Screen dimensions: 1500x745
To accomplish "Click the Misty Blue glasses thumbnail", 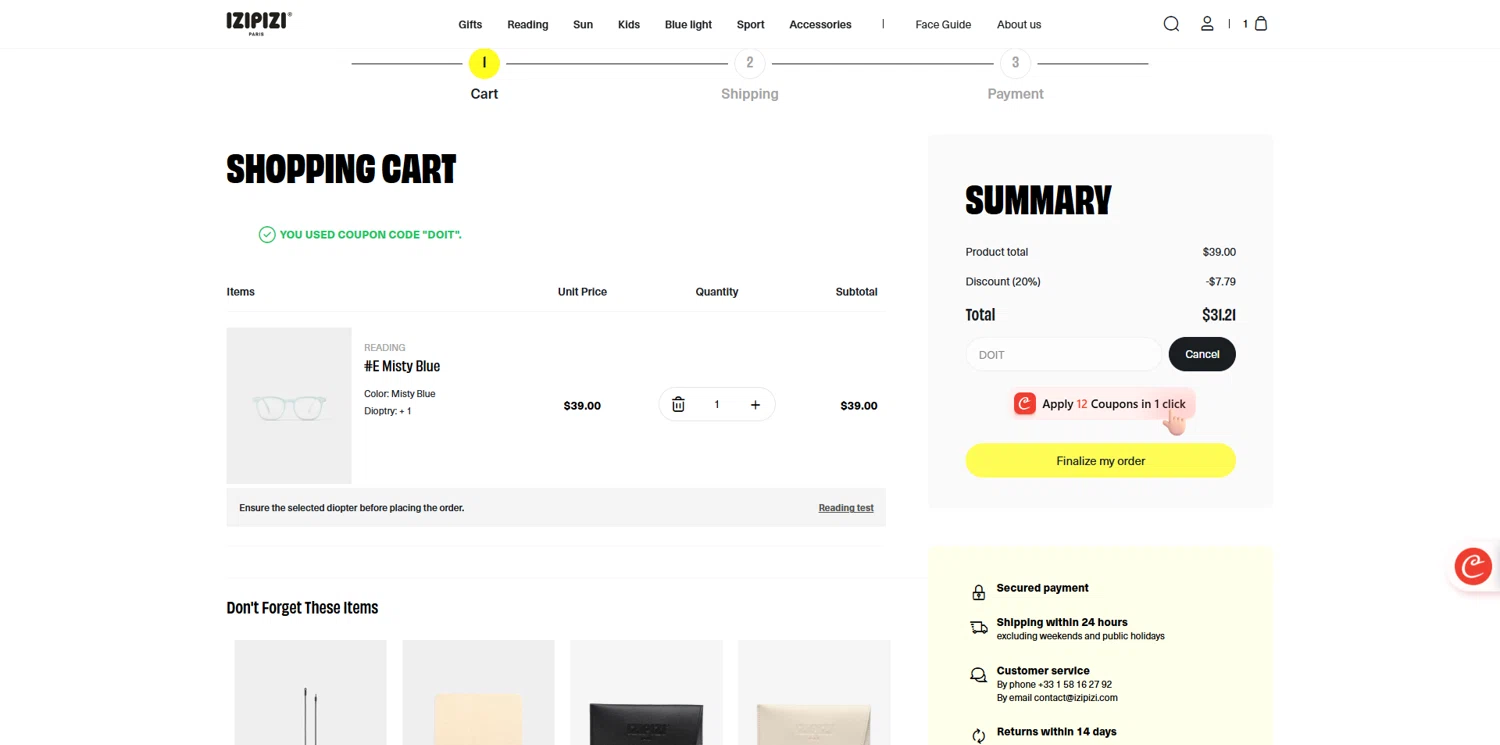I will 289,406.
